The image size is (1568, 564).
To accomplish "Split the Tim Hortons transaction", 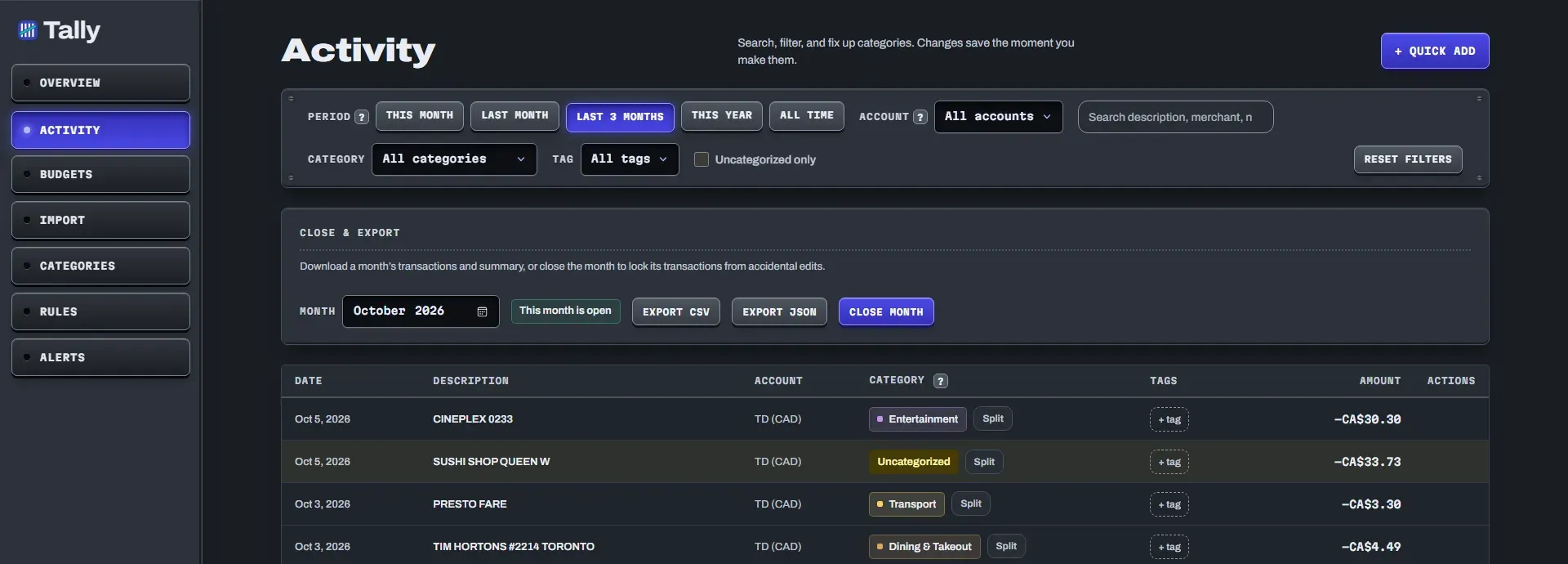I will tap(1006, 546).
